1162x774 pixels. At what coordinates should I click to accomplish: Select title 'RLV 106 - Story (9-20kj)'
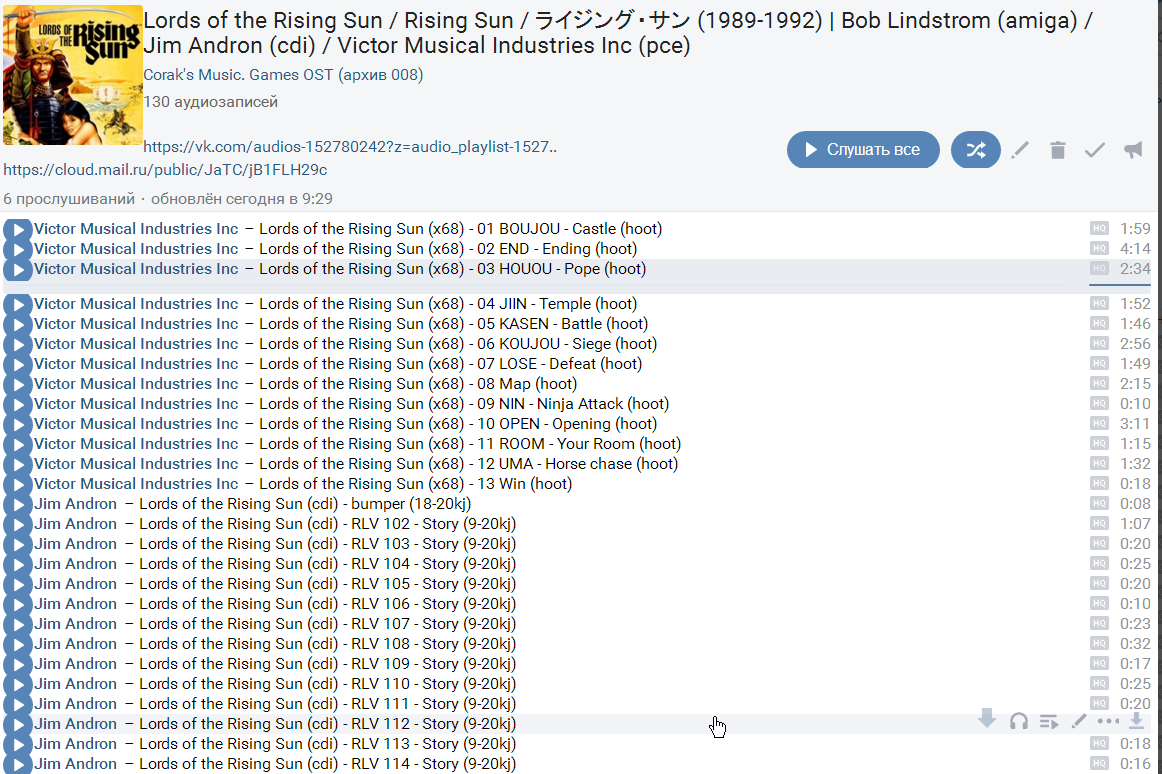434,604
